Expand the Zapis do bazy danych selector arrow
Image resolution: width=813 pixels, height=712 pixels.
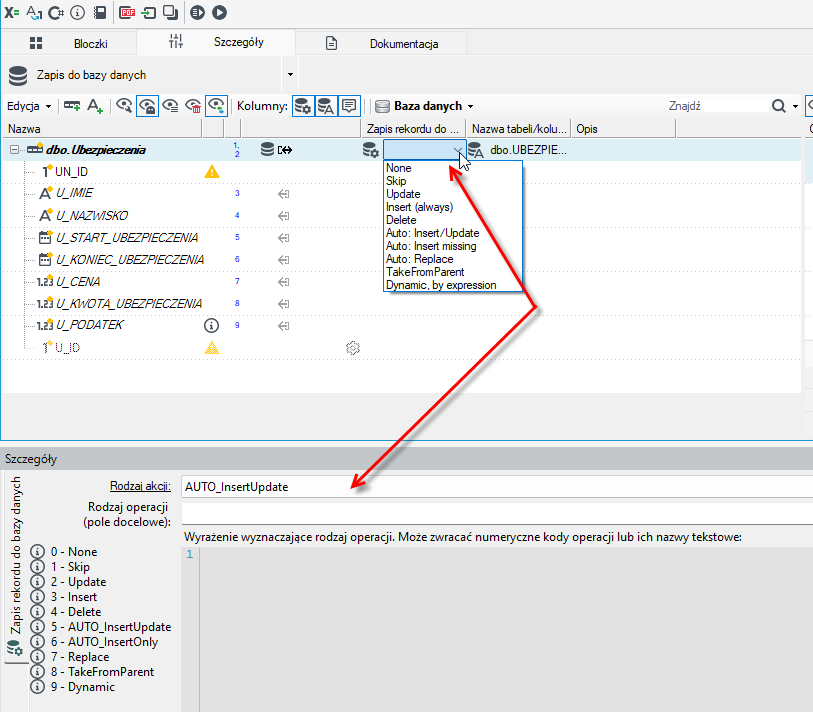pos(290,75)
